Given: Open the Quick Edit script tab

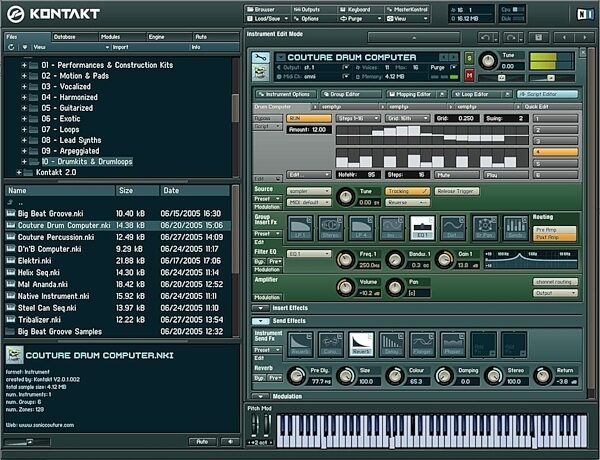Looking at the screenshot, I should point(551,107).
